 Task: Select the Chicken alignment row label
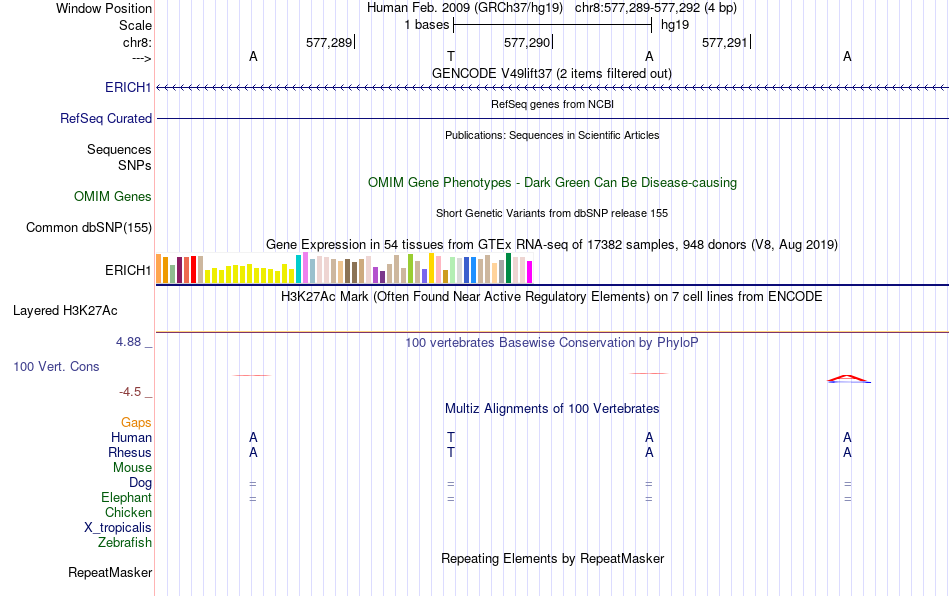click(128, 512)
